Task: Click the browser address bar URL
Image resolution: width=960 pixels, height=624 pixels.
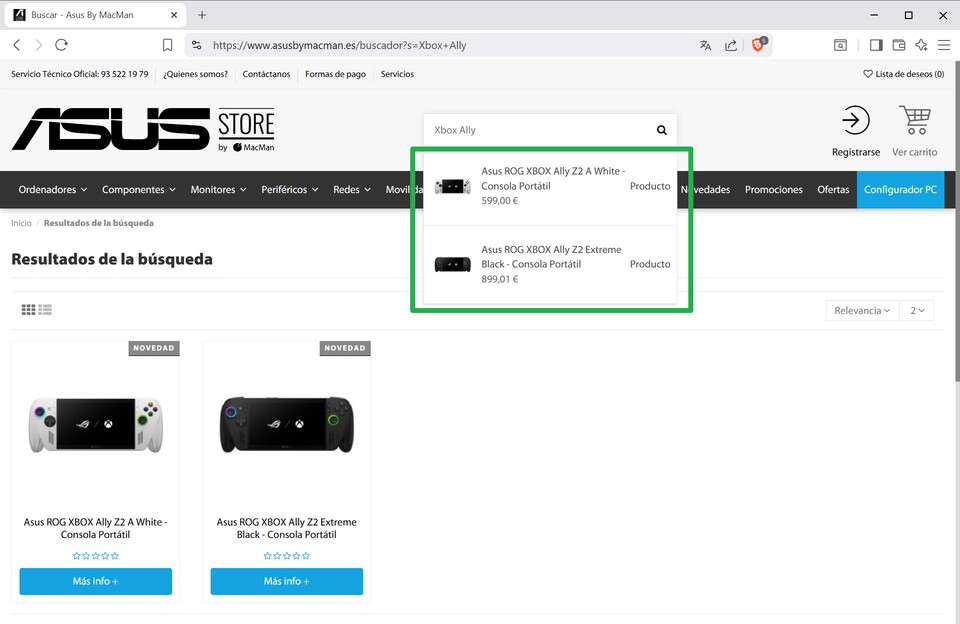Action: tap(339, 45)
